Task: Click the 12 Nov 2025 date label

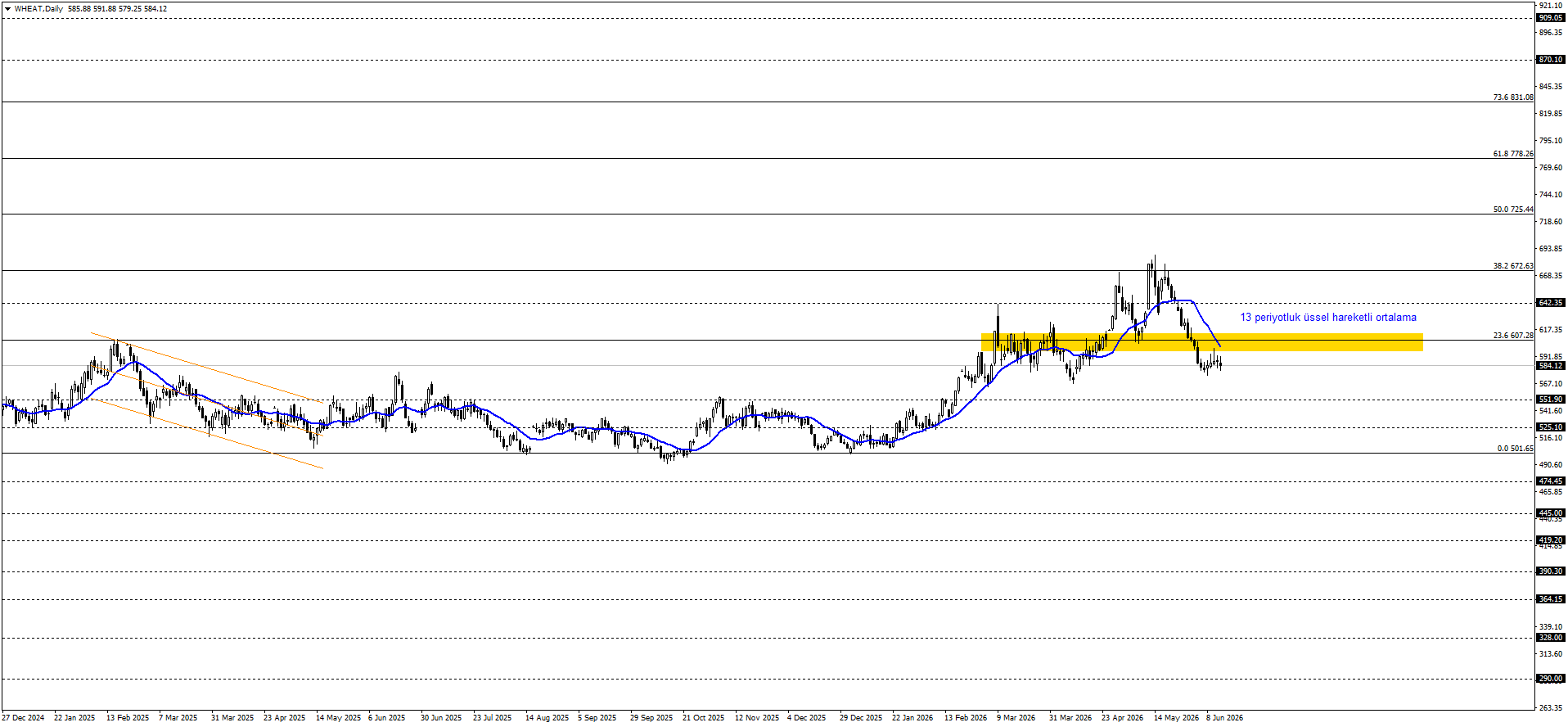Action: [757, 718]
